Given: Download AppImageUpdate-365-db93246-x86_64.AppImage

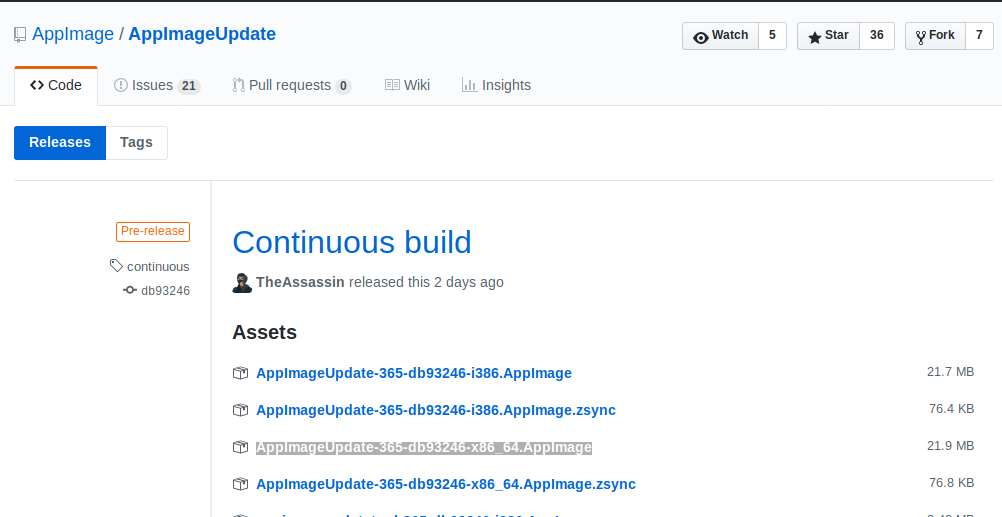Looking at the screenshot, I should pyautogui.click(x=424, y=447).
